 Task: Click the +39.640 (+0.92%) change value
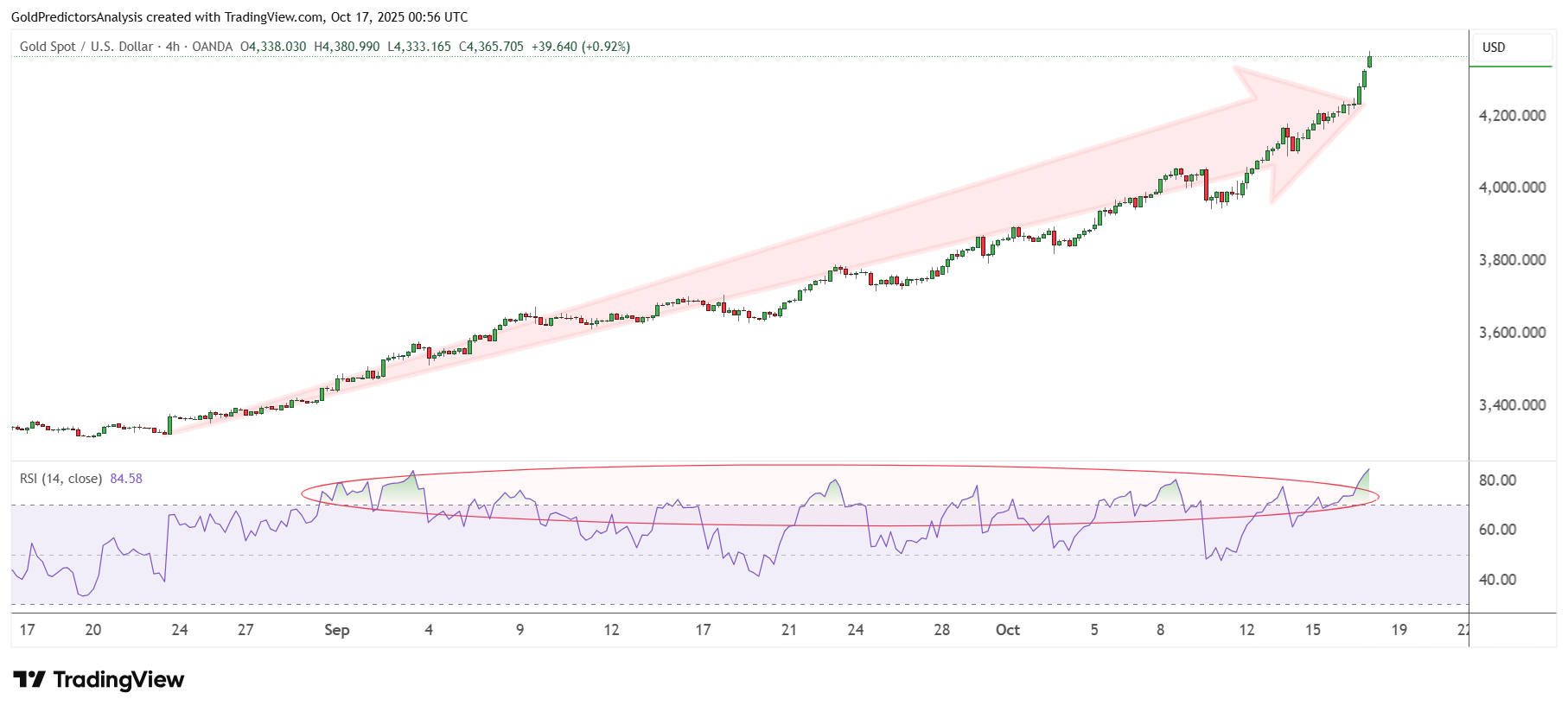(580, 47)
